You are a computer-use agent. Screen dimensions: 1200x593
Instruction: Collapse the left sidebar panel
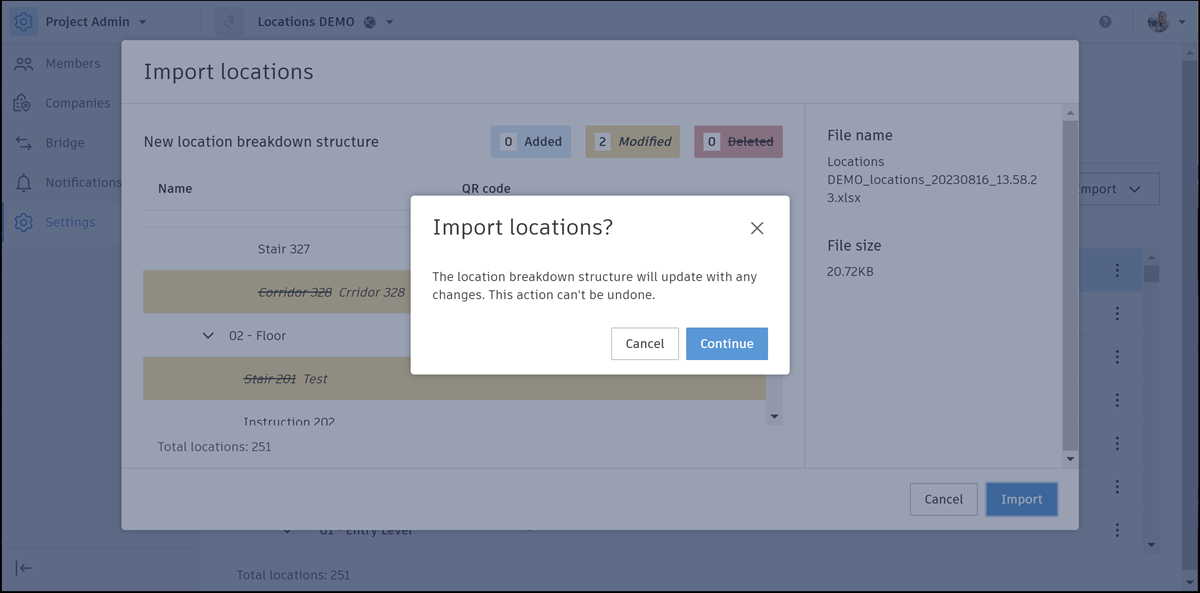click(24, 568)
